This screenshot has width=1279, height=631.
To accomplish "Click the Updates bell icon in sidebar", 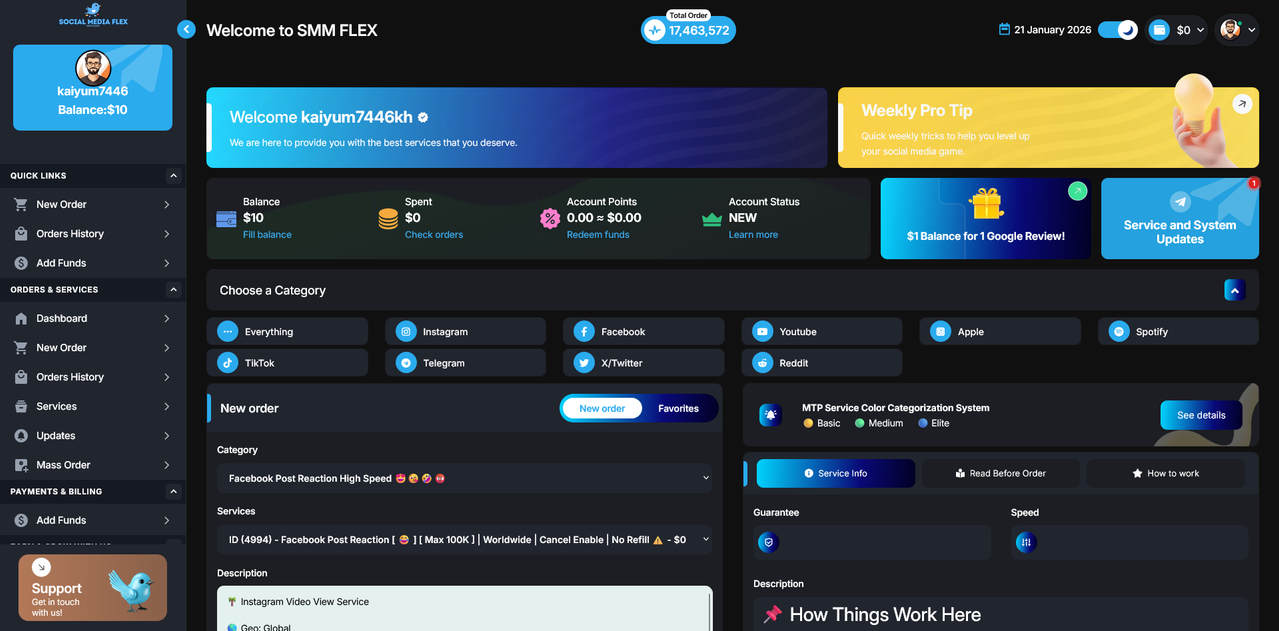I will coord(21,436).
